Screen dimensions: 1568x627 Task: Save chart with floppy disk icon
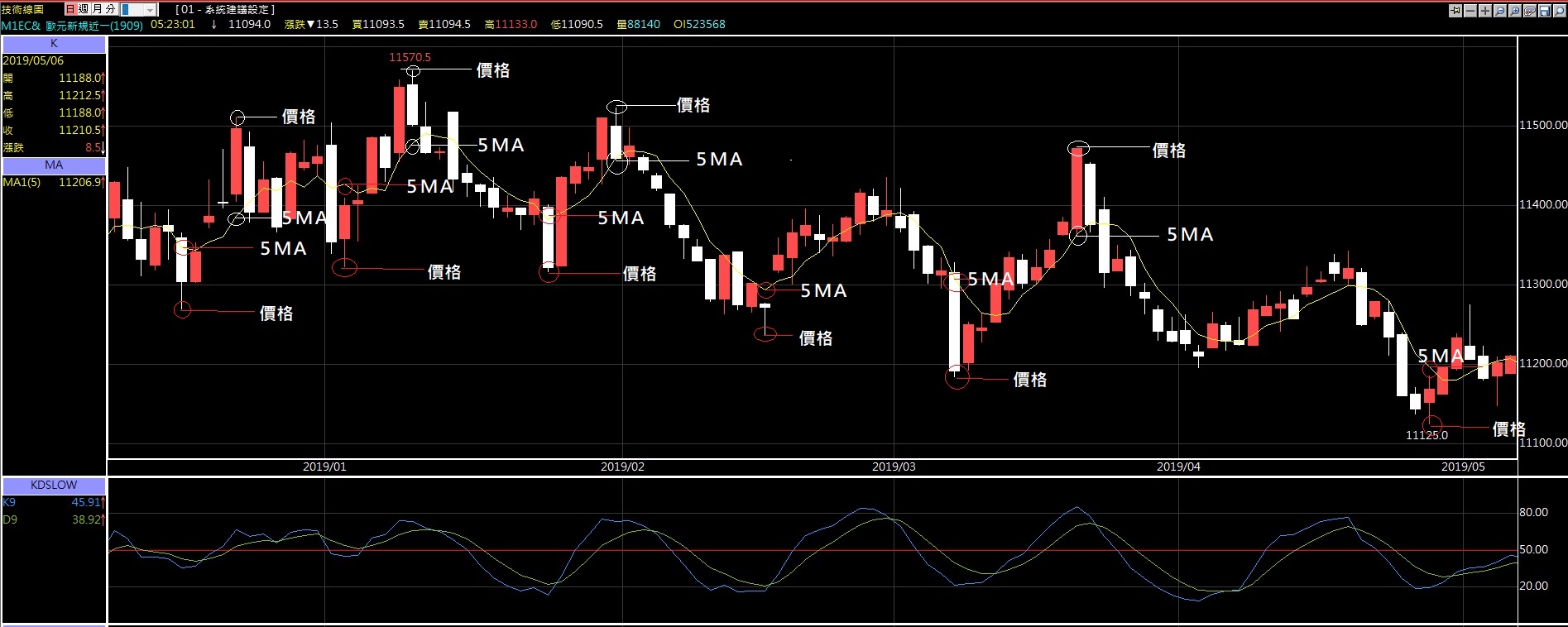(x=1545, y=11)
